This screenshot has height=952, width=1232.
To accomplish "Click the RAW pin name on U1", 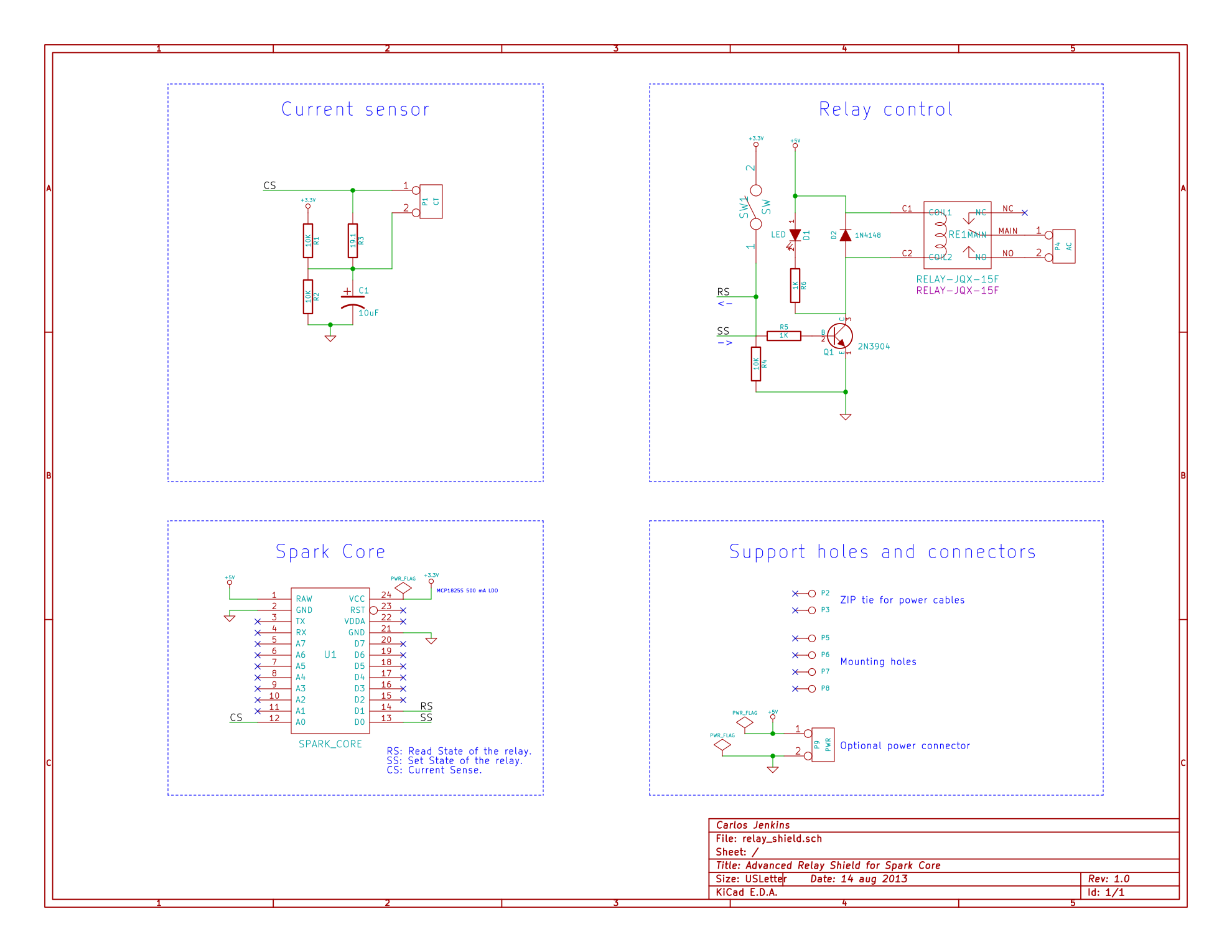I will (x=304, y=599).
